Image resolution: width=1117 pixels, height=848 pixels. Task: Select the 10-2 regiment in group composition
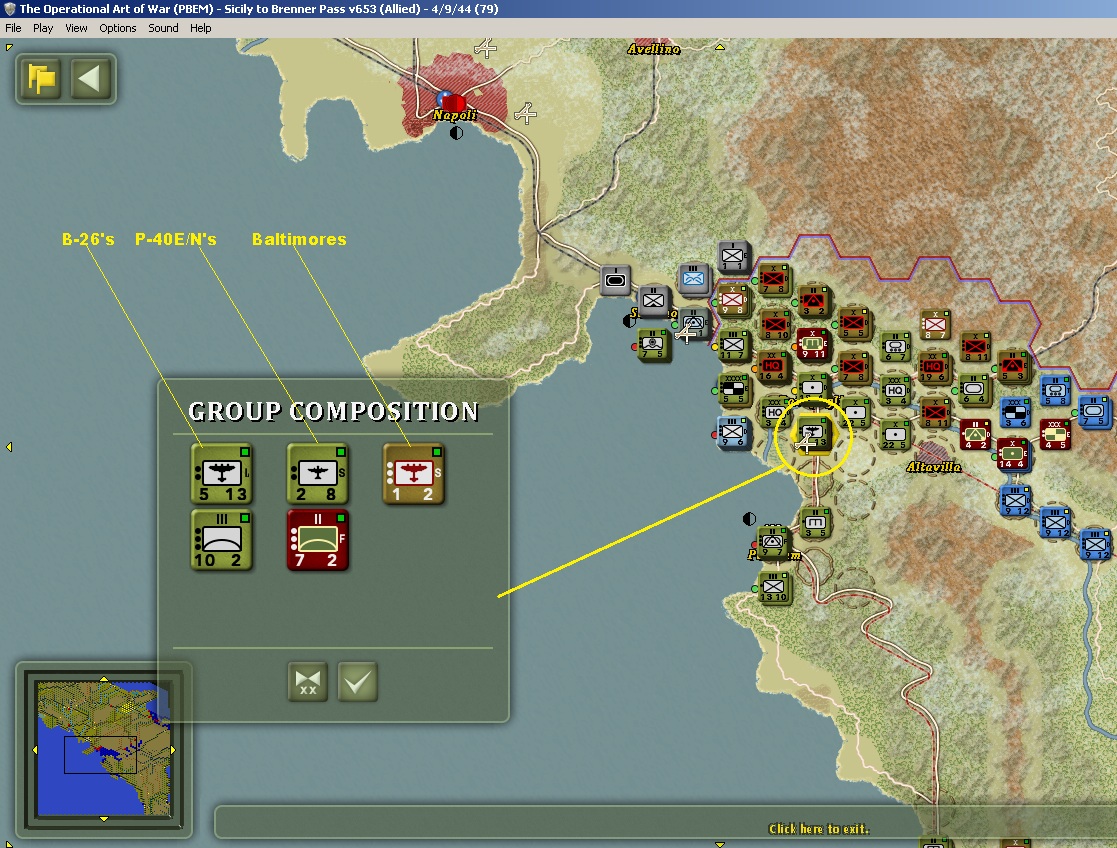coord(222,539)
